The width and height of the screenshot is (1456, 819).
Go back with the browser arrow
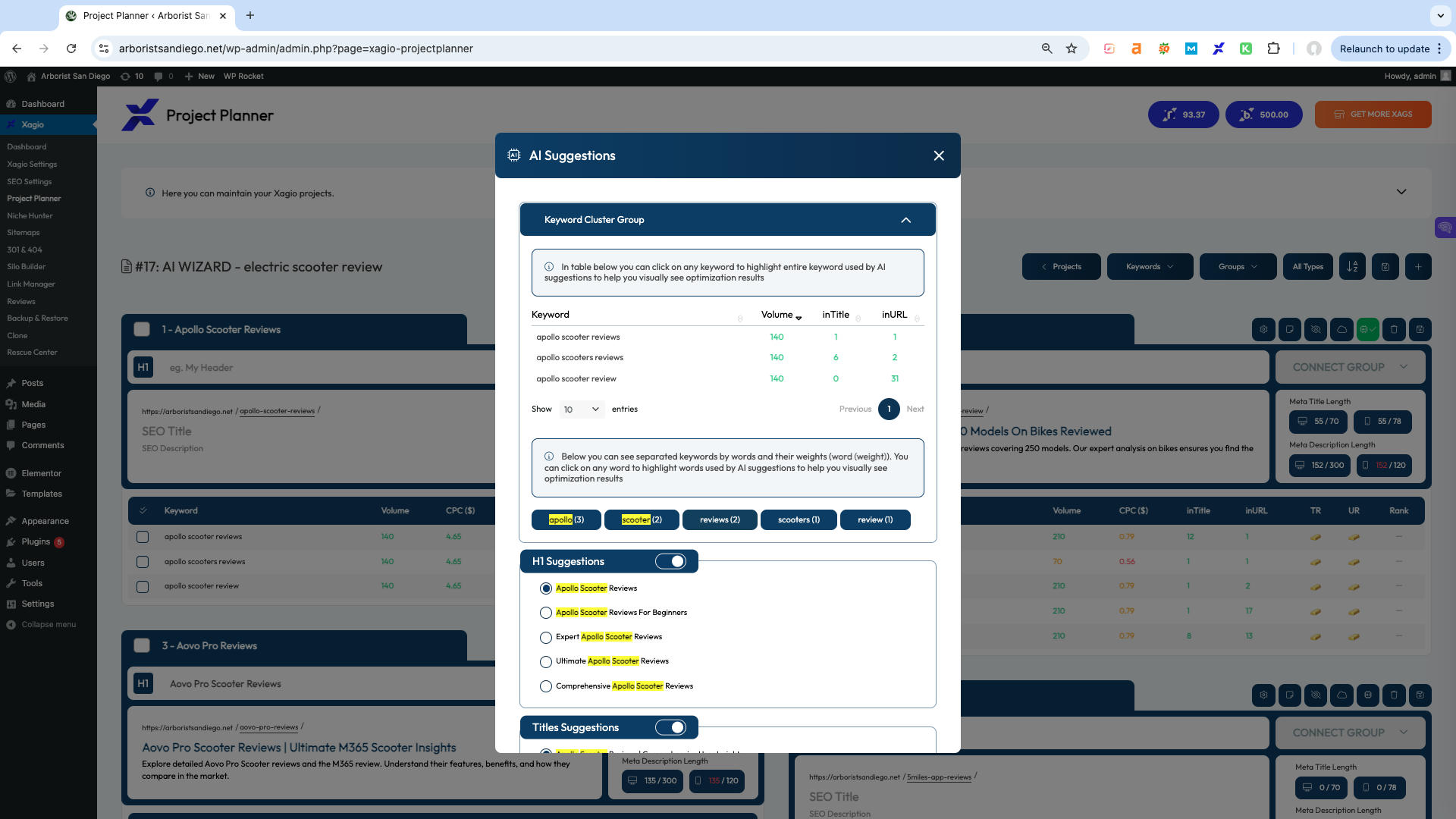point(17,49)
